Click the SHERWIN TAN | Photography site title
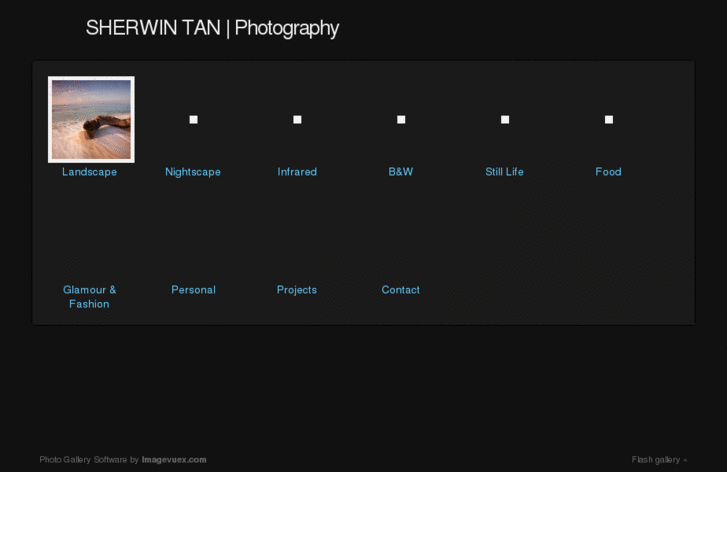The width and height of the screenshot is (727, 545). [x=212, y=28]
